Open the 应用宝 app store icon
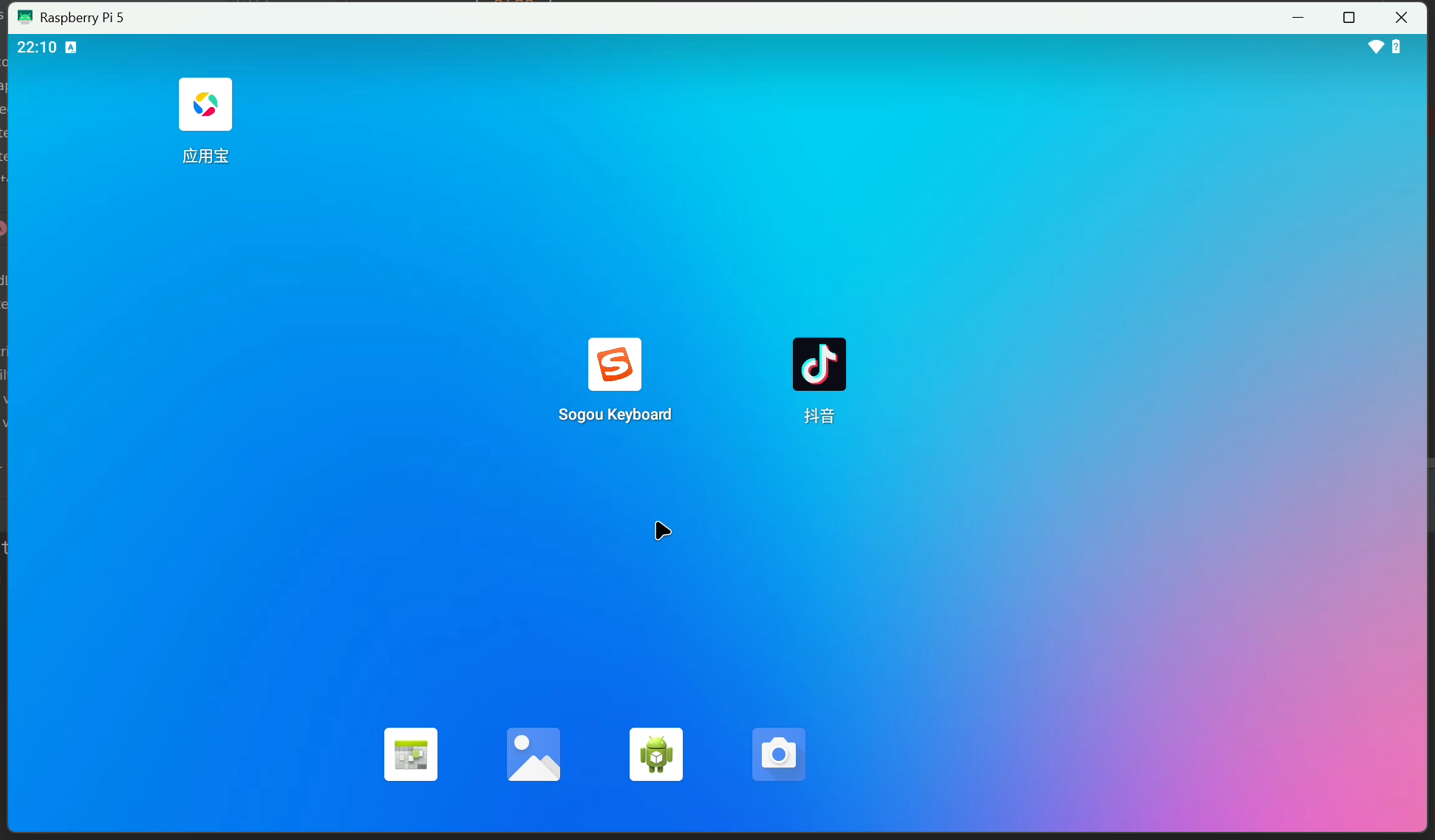The width and height of the screenshot is (1435, 840). tap(205, 104)
